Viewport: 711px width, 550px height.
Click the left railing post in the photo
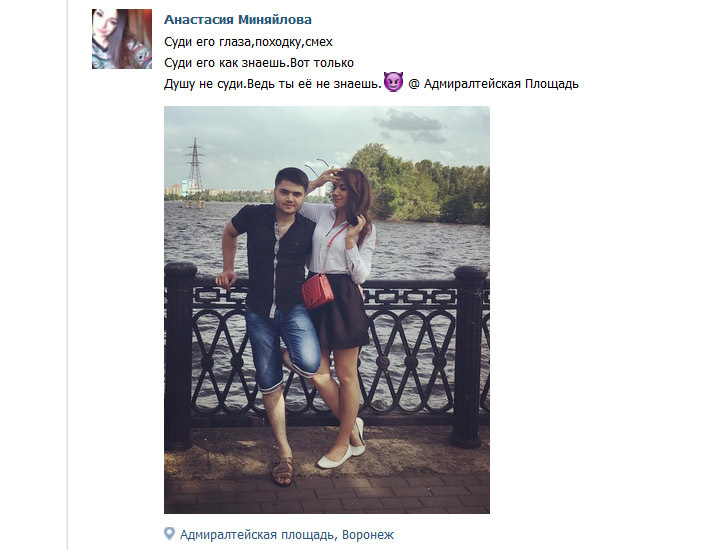coord(179,355)
